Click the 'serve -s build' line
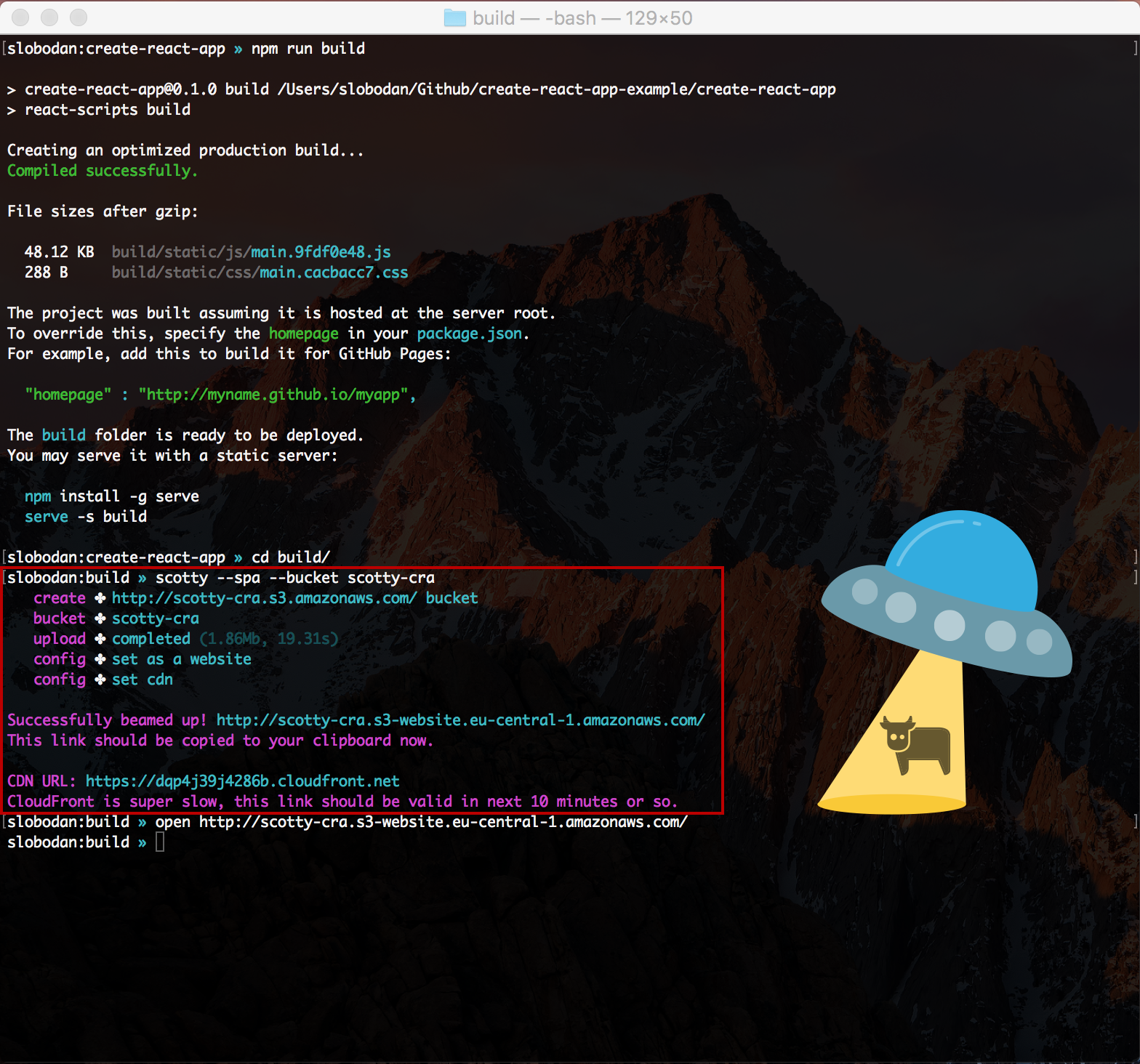The height and width of the screenshot is (1064, 1140). click(86, 517)
